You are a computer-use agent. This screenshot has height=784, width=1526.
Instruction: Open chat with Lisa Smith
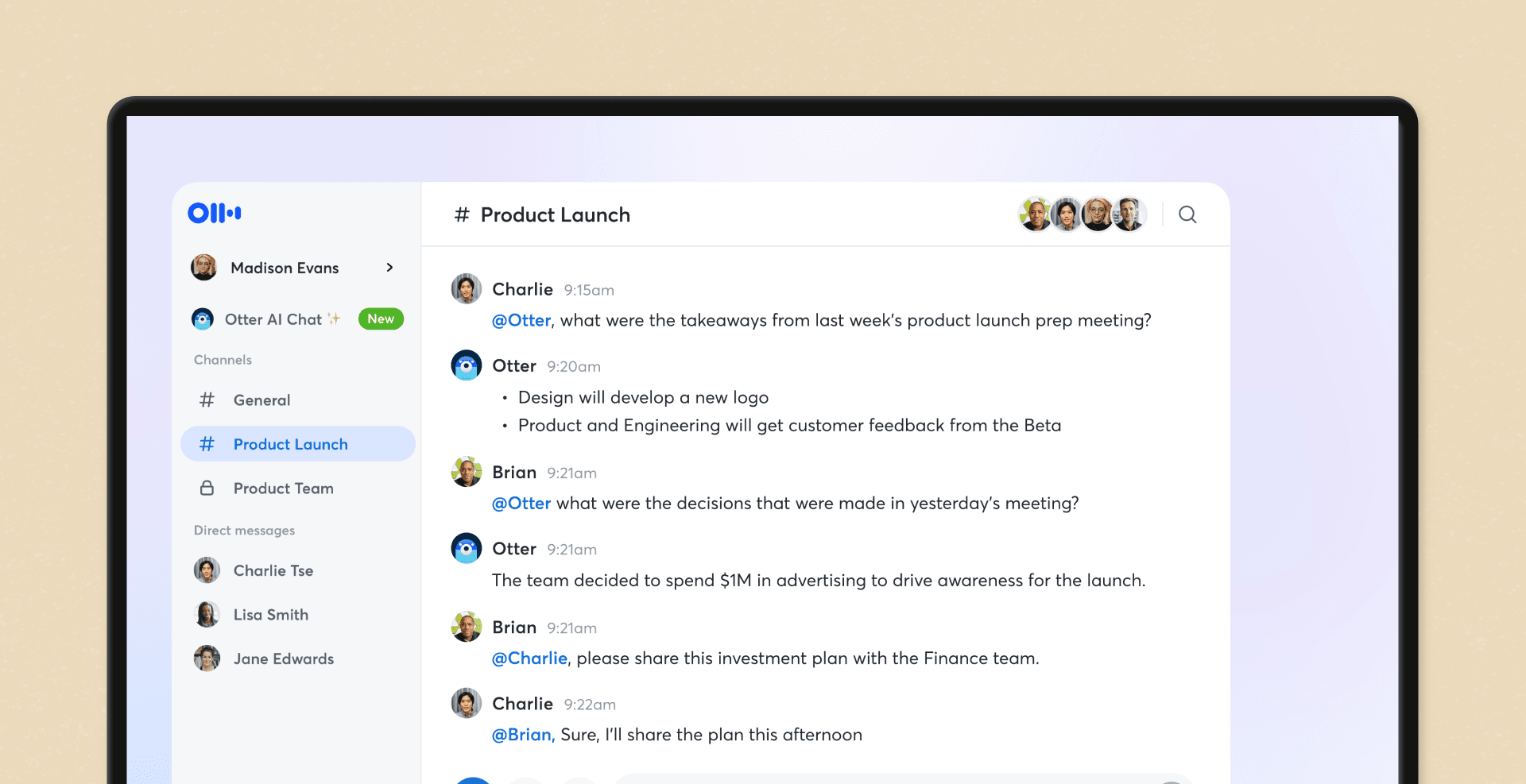(x=270, y=614)
